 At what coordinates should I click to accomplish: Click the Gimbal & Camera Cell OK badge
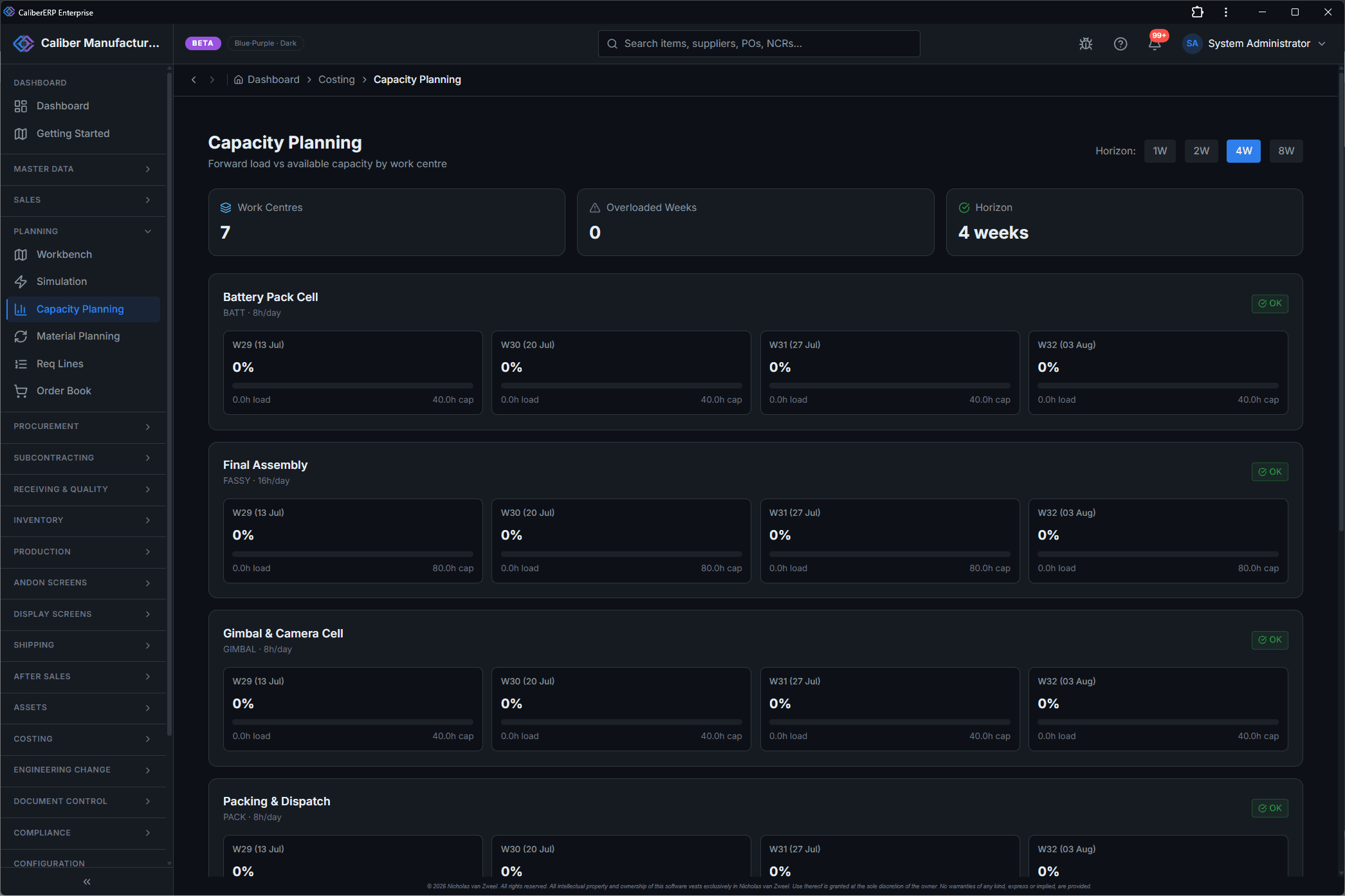[x=1270, y=640]
